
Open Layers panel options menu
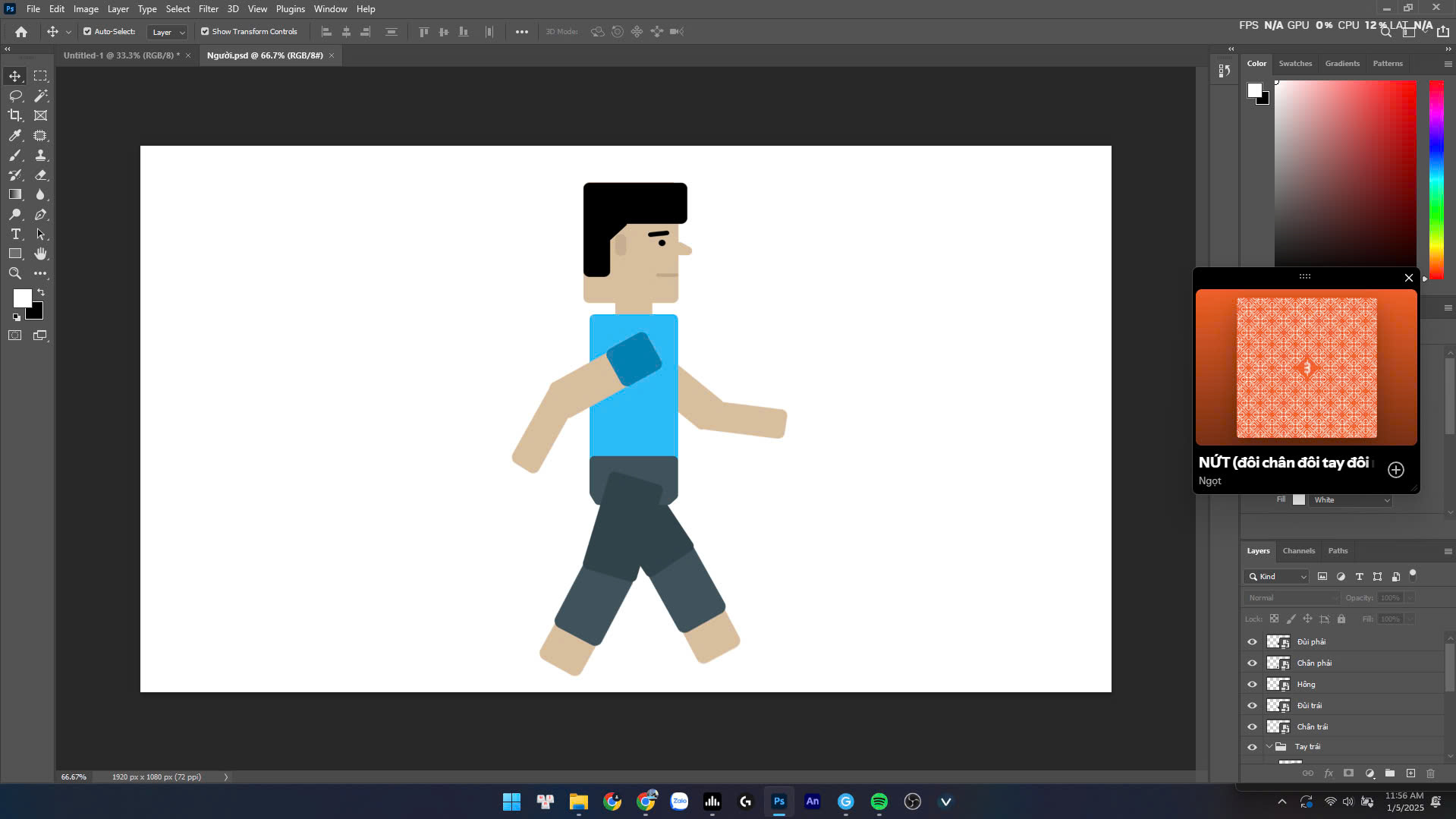tap(1448, 551)
